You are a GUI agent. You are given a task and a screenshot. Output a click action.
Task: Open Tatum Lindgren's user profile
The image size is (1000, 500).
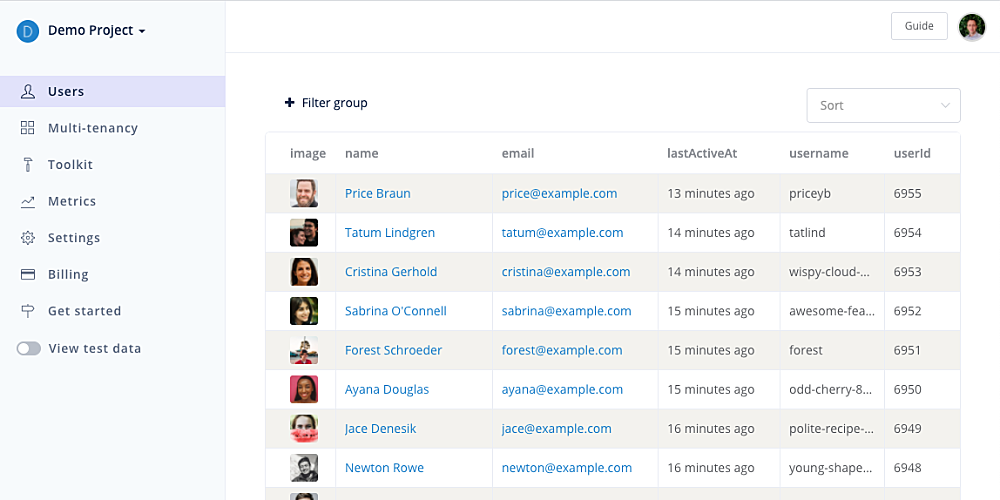pos(390,233)
